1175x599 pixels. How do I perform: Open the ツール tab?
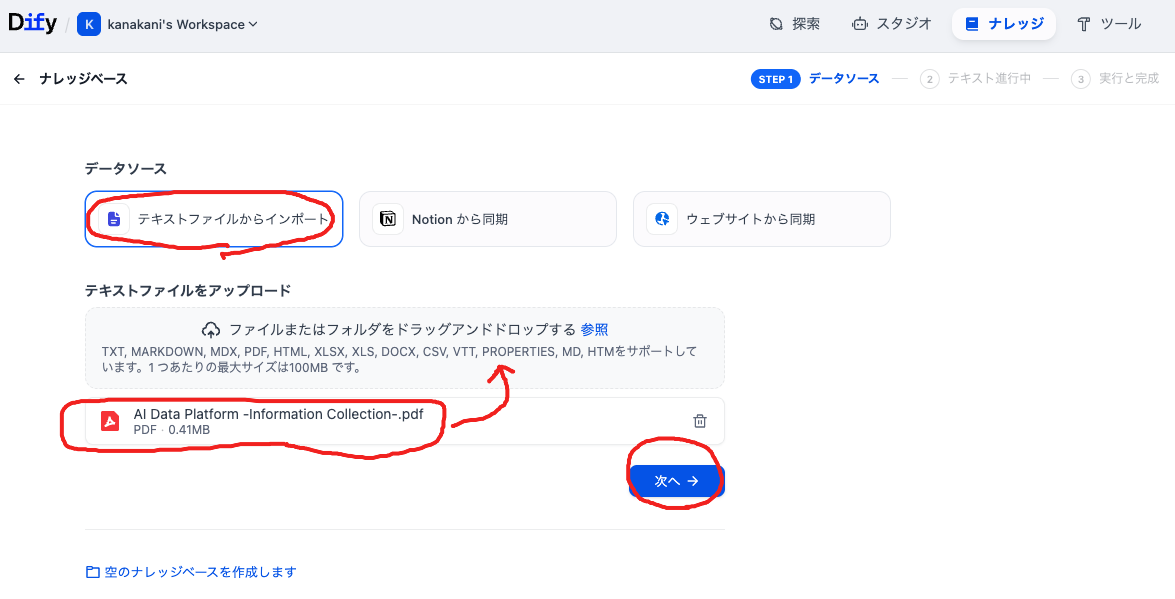[1109, 24]
